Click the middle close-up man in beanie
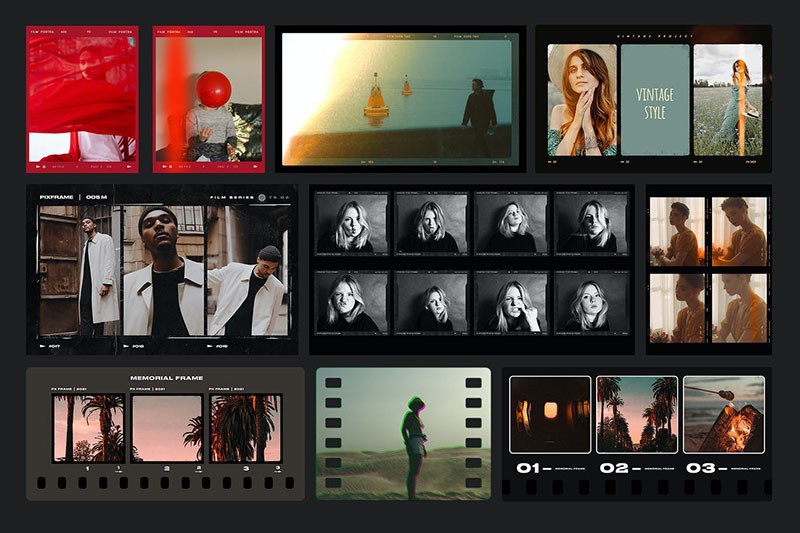Viewport: 800px width, 533px height. coord(163,270)
